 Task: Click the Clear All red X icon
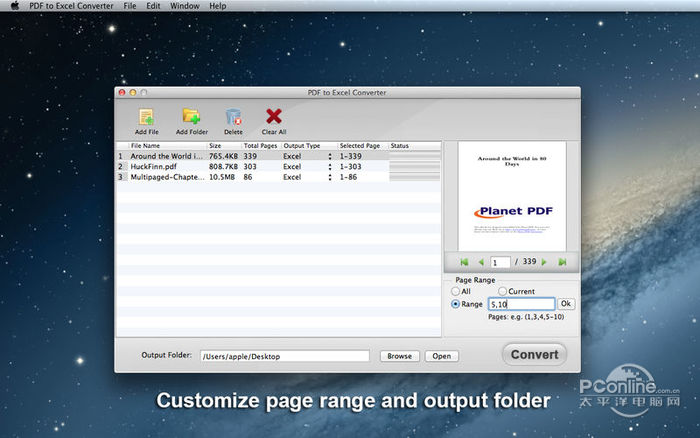[x=273, y=118]
